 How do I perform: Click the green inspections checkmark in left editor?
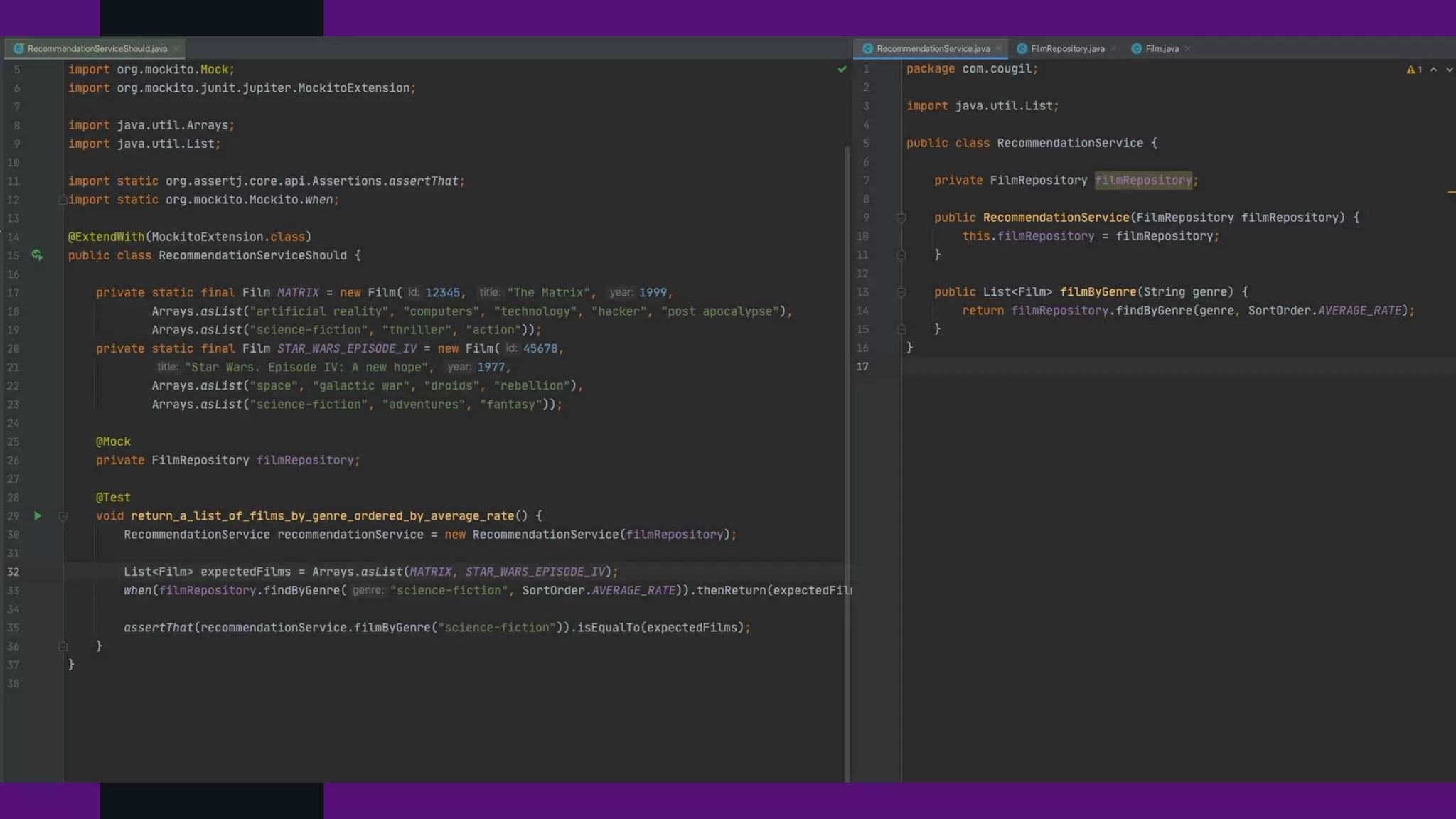[842, 69]
